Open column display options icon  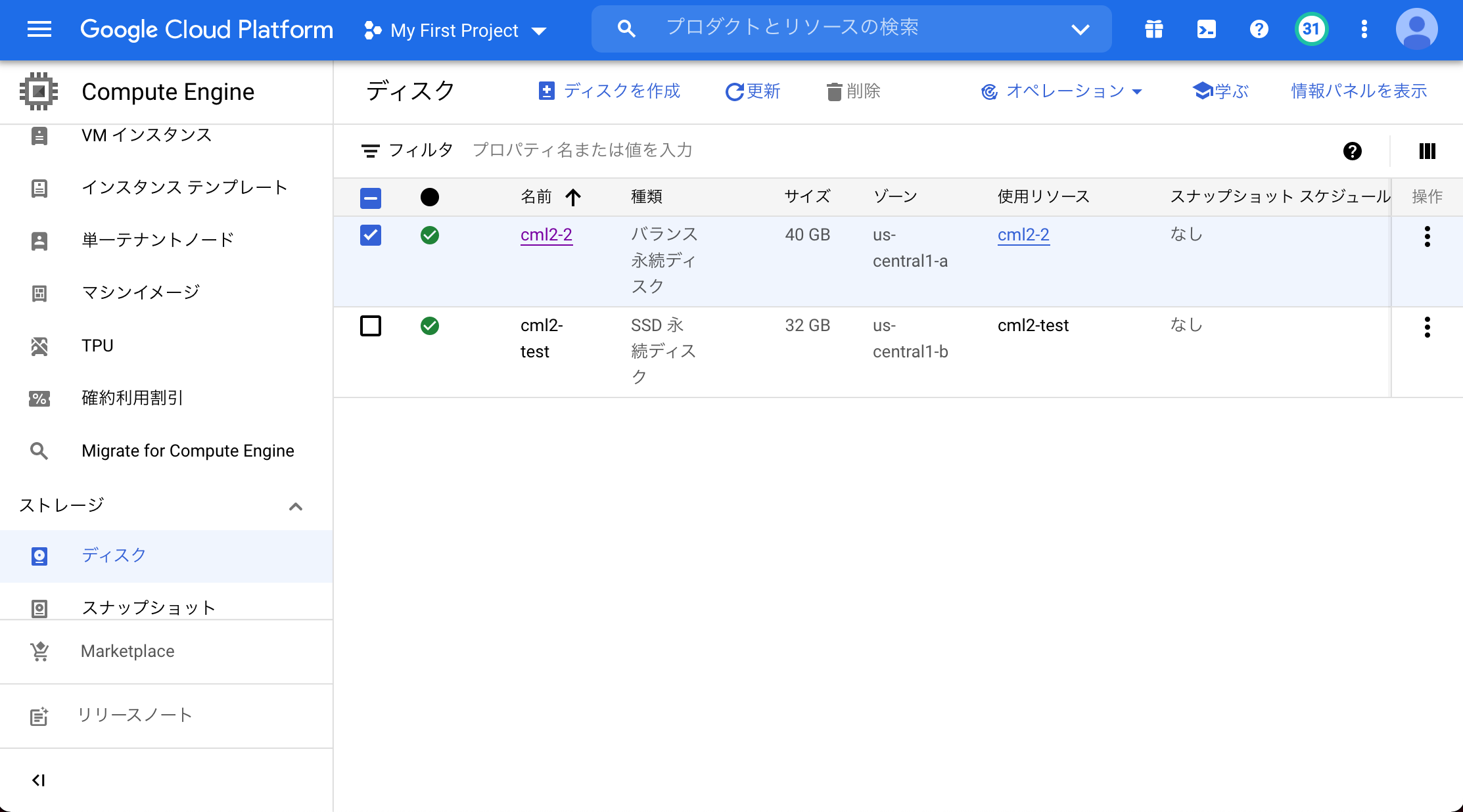1428,151
